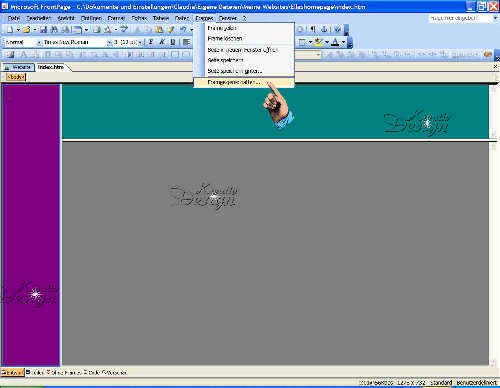This screenshot has height=388, width=500.
Task: Open the Bearbeiten menu
Action: click(x=39, y=18)
